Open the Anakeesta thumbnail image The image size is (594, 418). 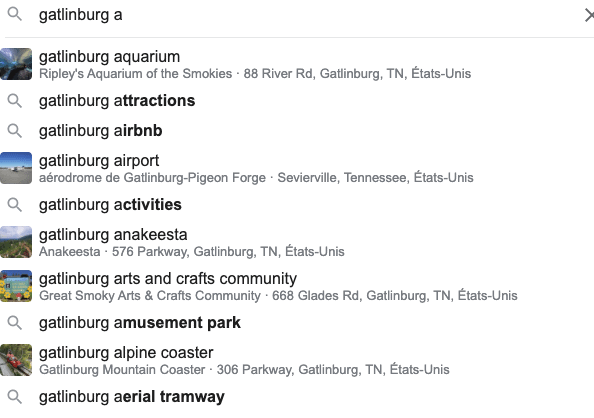16,242
